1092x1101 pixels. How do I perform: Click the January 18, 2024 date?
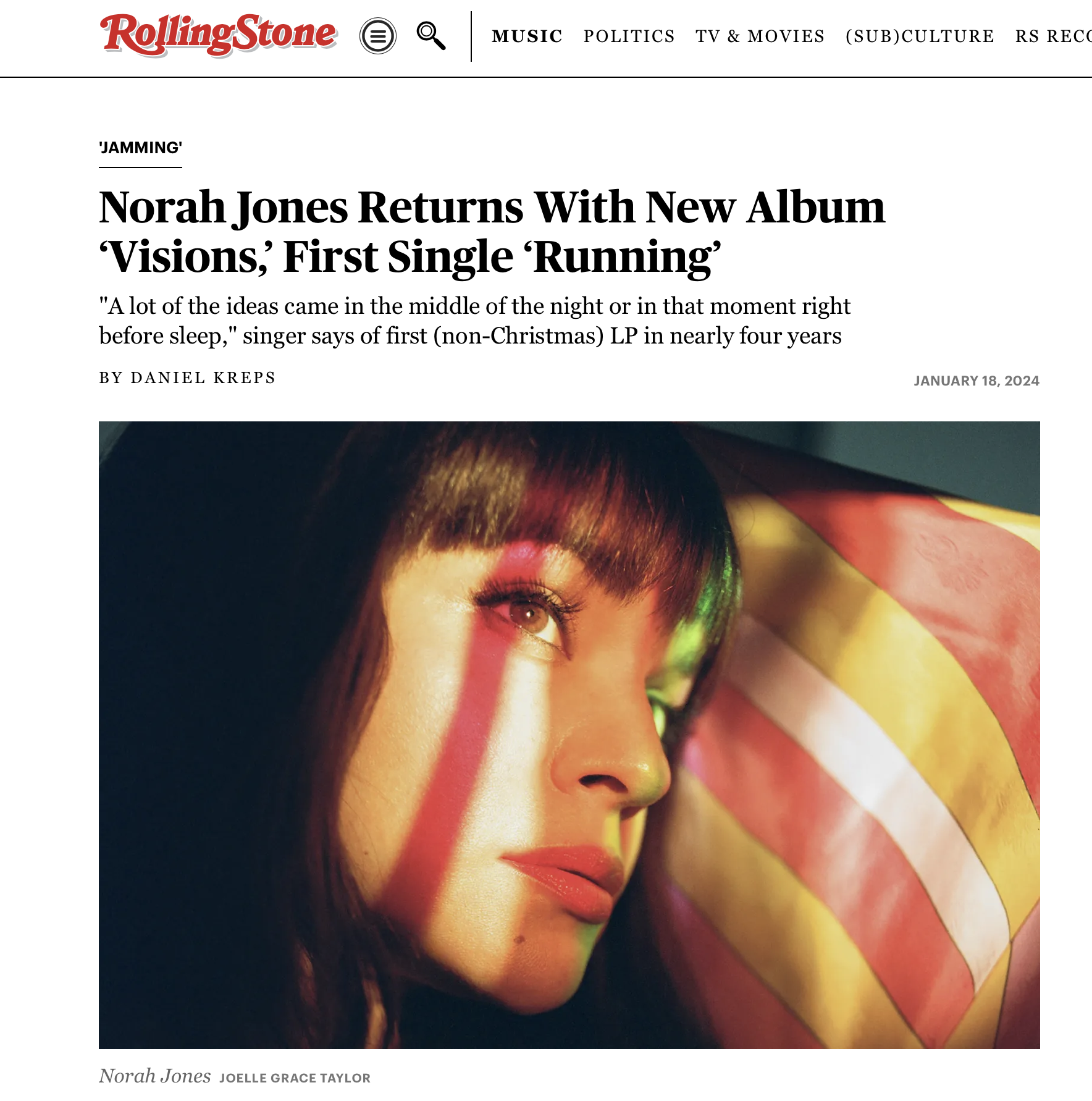tap(976, 381)
